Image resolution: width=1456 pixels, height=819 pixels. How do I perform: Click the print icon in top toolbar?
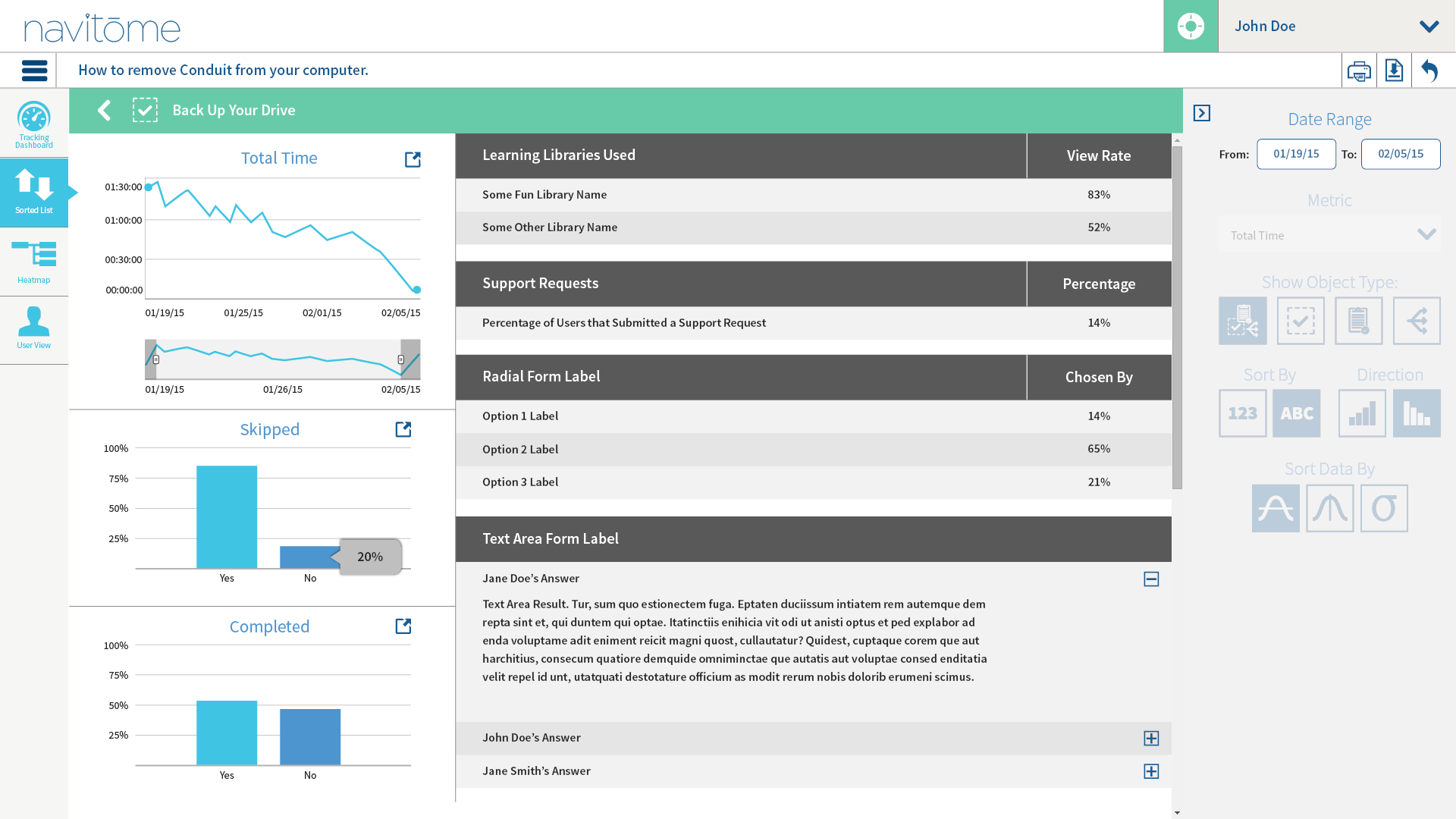tap(1359, 71)
